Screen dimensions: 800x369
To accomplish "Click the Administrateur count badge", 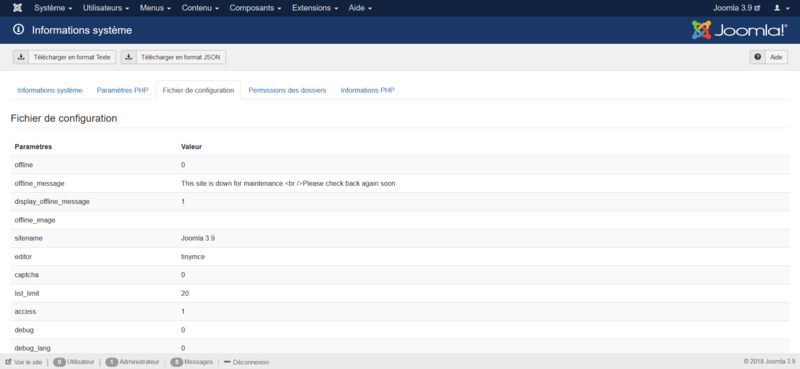I will tap(111, 362).
